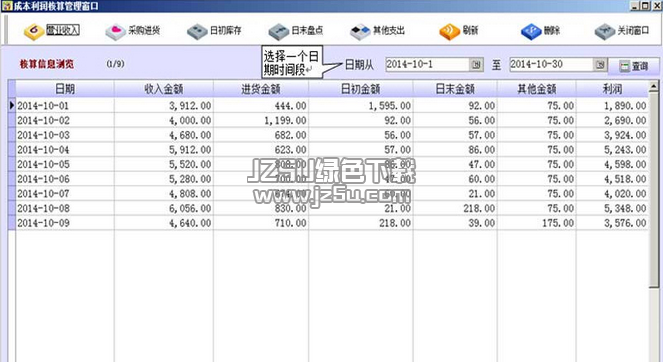665x362 pixels.
Task: Click the row indicator for 2014-10-01
Action: click(x=12, y=106)
